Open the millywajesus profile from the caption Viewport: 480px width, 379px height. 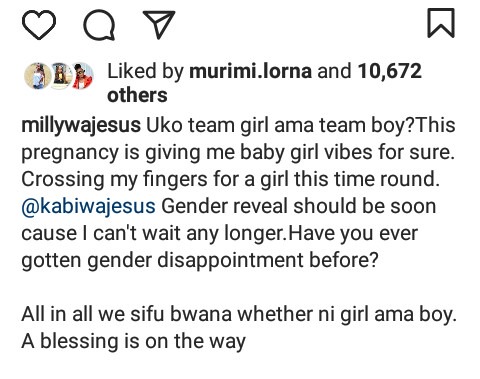pyautogui.click(x=81, y=126)
